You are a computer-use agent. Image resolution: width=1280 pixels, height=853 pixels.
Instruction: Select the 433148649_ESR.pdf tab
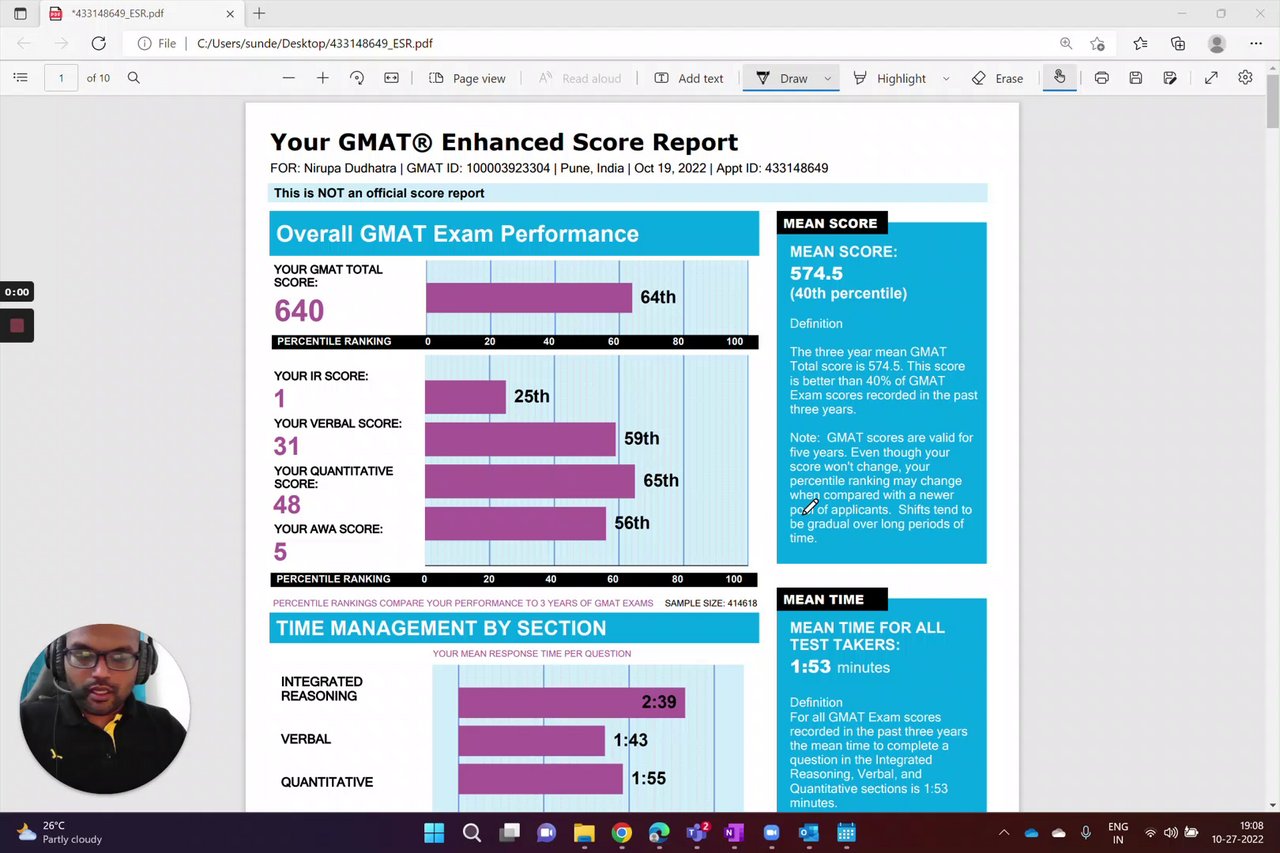point(140,14)
